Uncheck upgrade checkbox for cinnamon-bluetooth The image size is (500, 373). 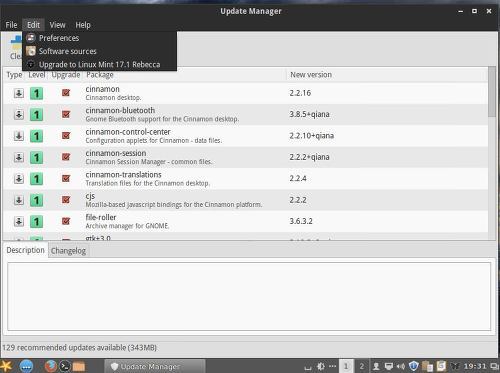coord(66,114)
